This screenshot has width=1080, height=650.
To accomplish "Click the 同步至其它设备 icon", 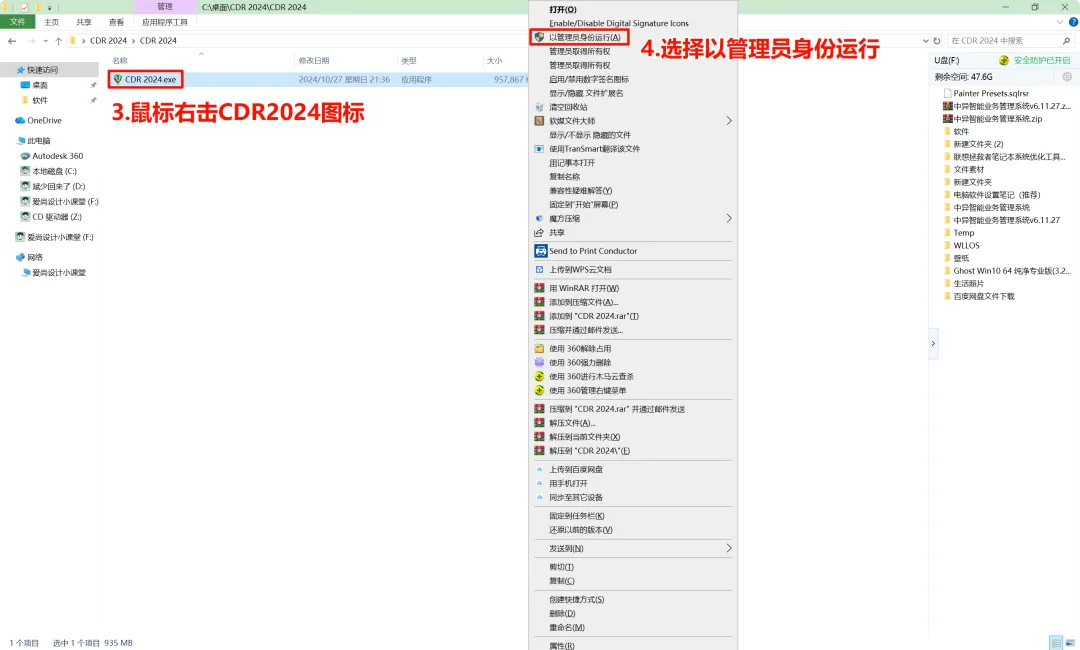I will point(539,497).
